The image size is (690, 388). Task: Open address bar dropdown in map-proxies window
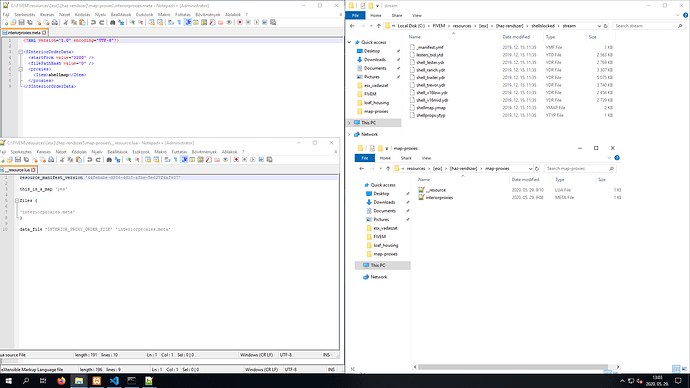[x=530, y=168]
